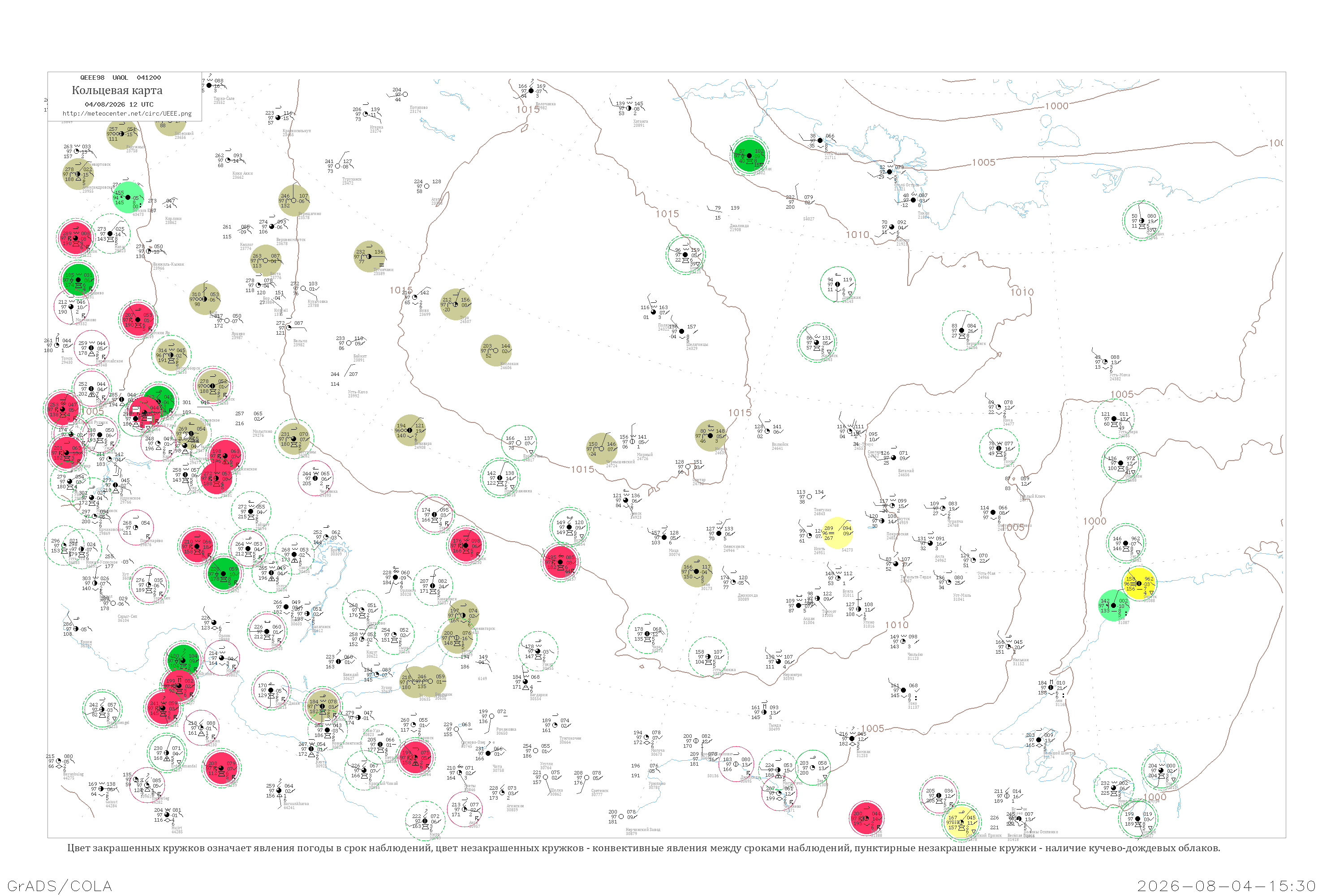Click the "Амга 24962" station label
Viewport: 1344px width, 896px height.
pos(940,558)
